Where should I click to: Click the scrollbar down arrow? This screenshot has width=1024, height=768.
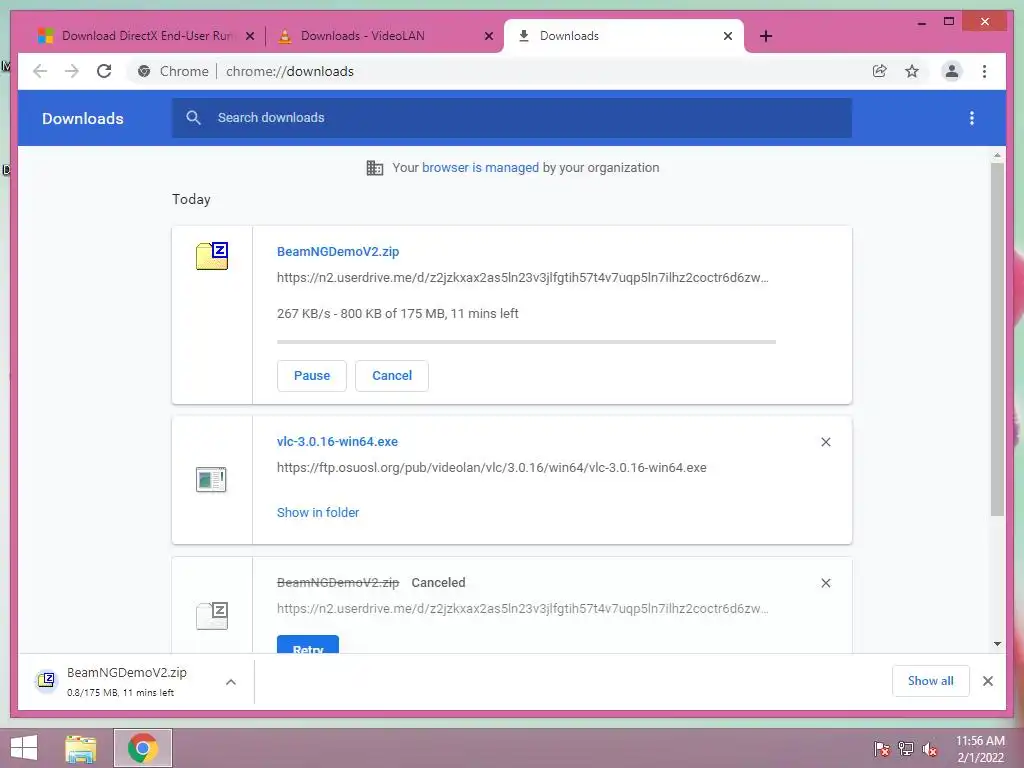click(997, 644)
